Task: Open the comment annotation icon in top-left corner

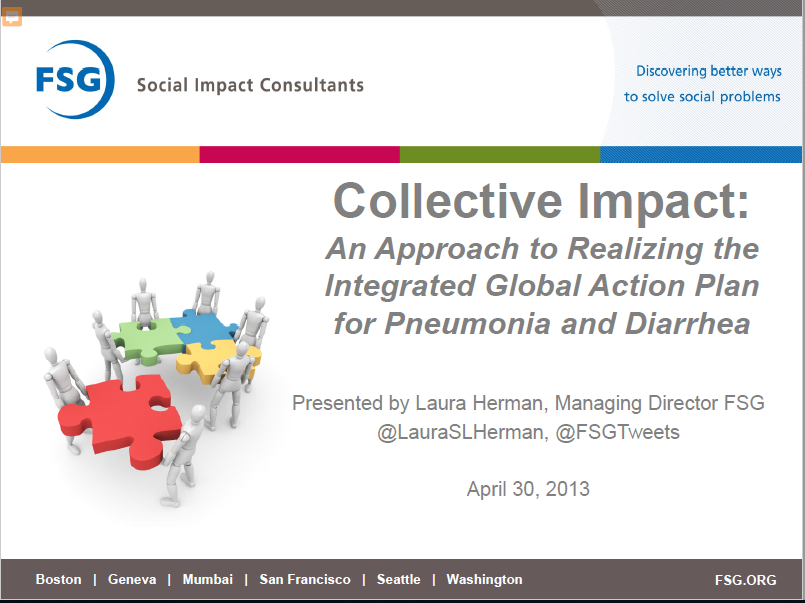Action: pos(12,17)
